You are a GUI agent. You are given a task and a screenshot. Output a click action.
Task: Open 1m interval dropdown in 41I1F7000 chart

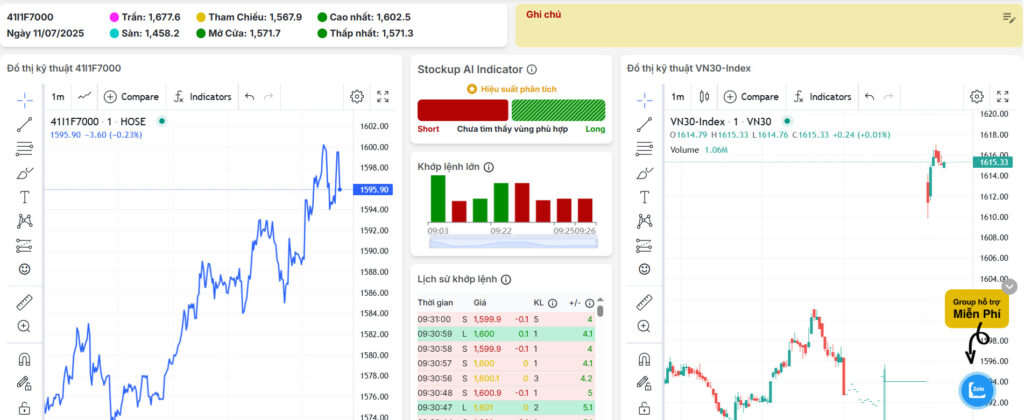click(x=58, y=97)
